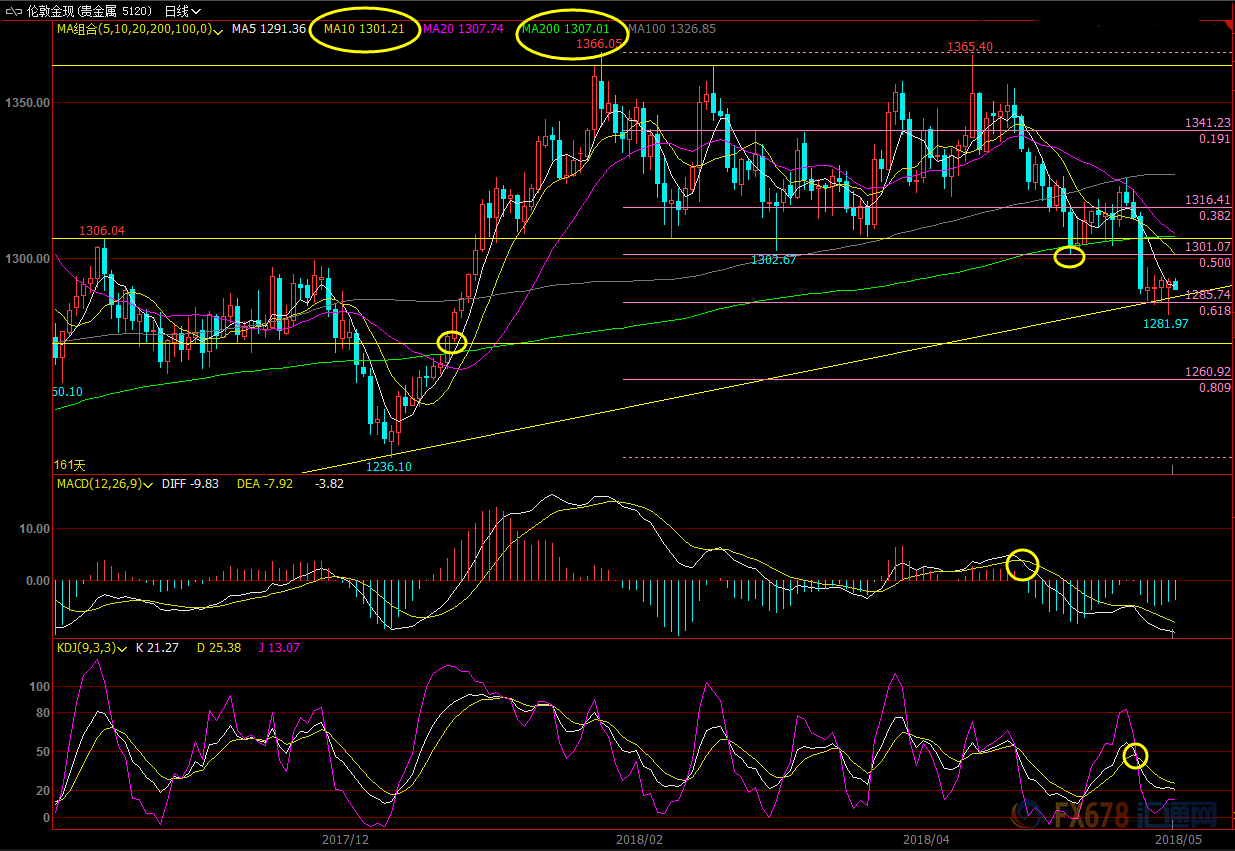This screenshot has height=851, width=1235.
Task: Click the 2018/02 date axis label
Action: [x=640, y=840]
